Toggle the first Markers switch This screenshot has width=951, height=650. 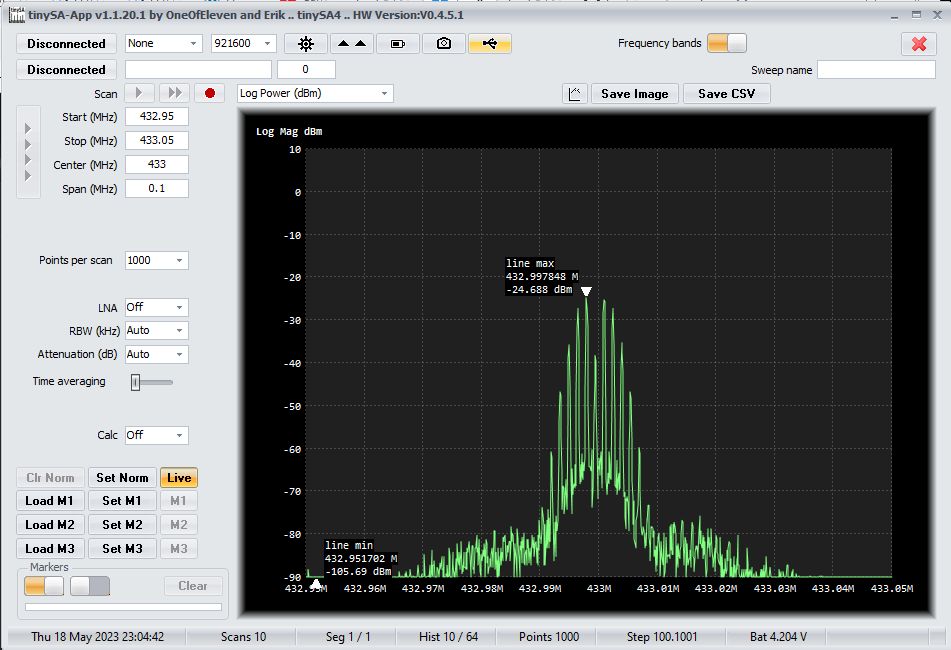[x=44, y=586]
